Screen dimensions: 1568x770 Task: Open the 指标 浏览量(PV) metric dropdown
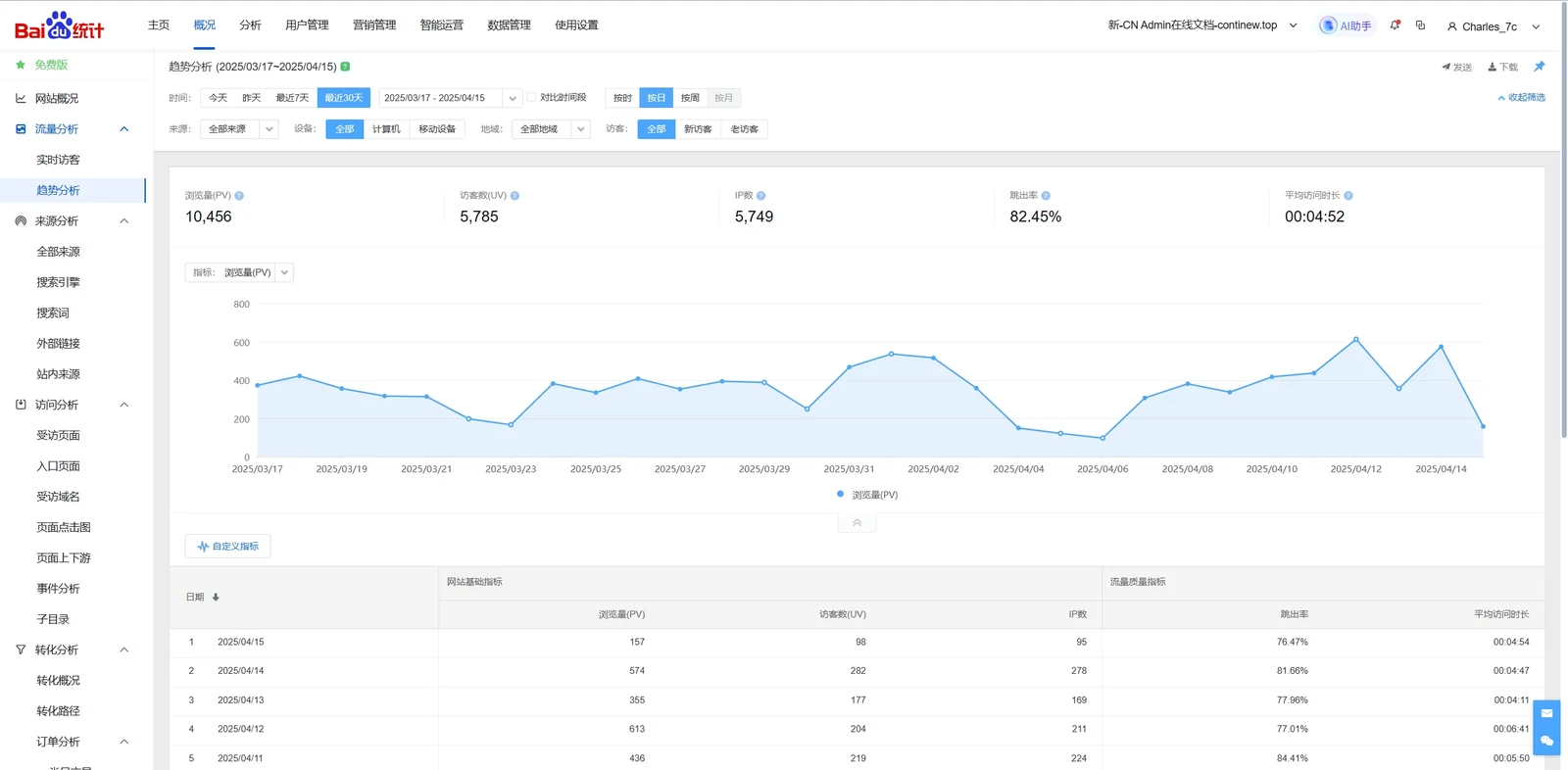pos(239,272)
